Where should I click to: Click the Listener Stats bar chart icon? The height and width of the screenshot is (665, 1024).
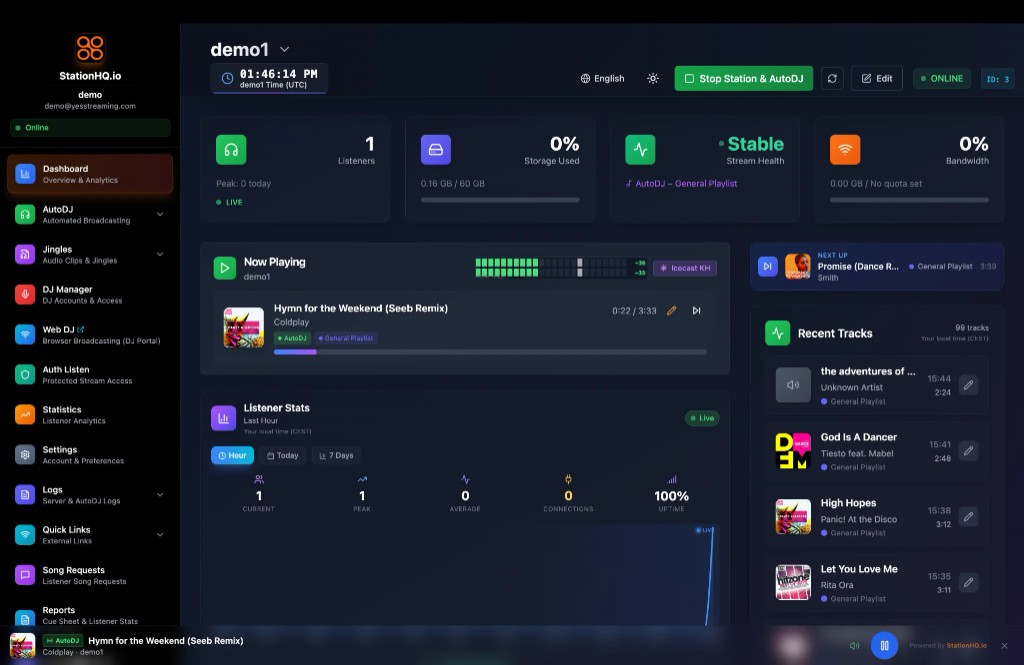(x=223, y=418)
